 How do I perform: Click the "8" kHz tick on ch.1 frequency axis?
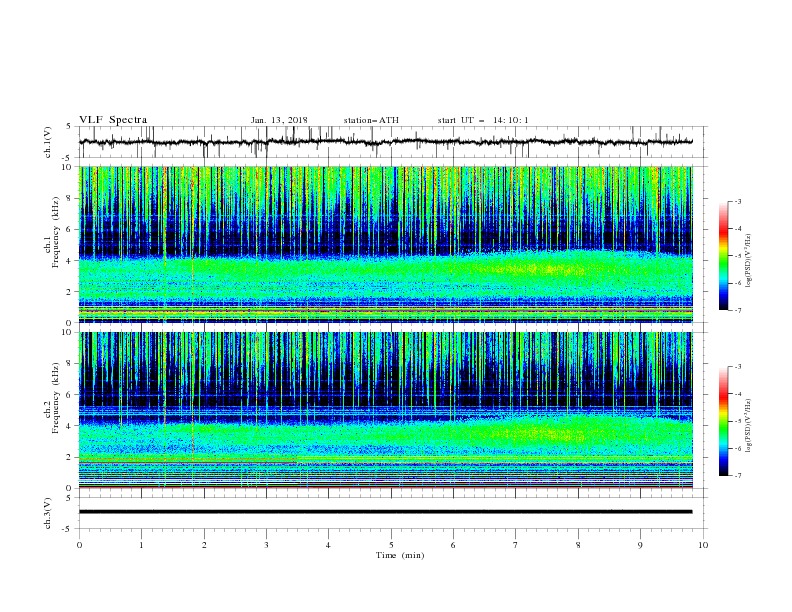click(x=70, y=198)
